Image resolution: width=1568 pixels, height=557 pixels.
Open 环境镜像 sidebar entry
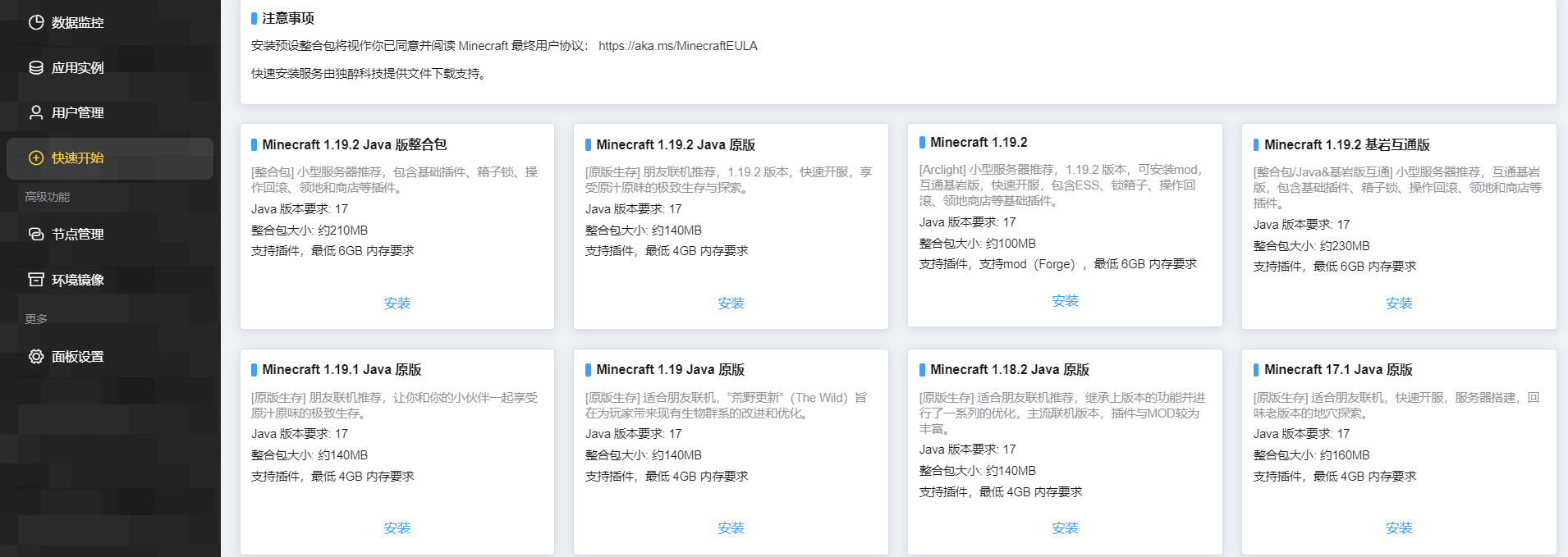(x=110, y=280)
